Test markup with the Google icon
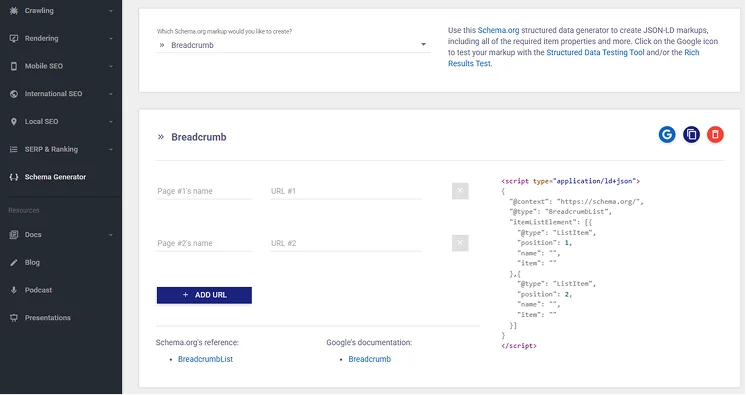Viewport: 746px width, 395px height. (667, 135)
